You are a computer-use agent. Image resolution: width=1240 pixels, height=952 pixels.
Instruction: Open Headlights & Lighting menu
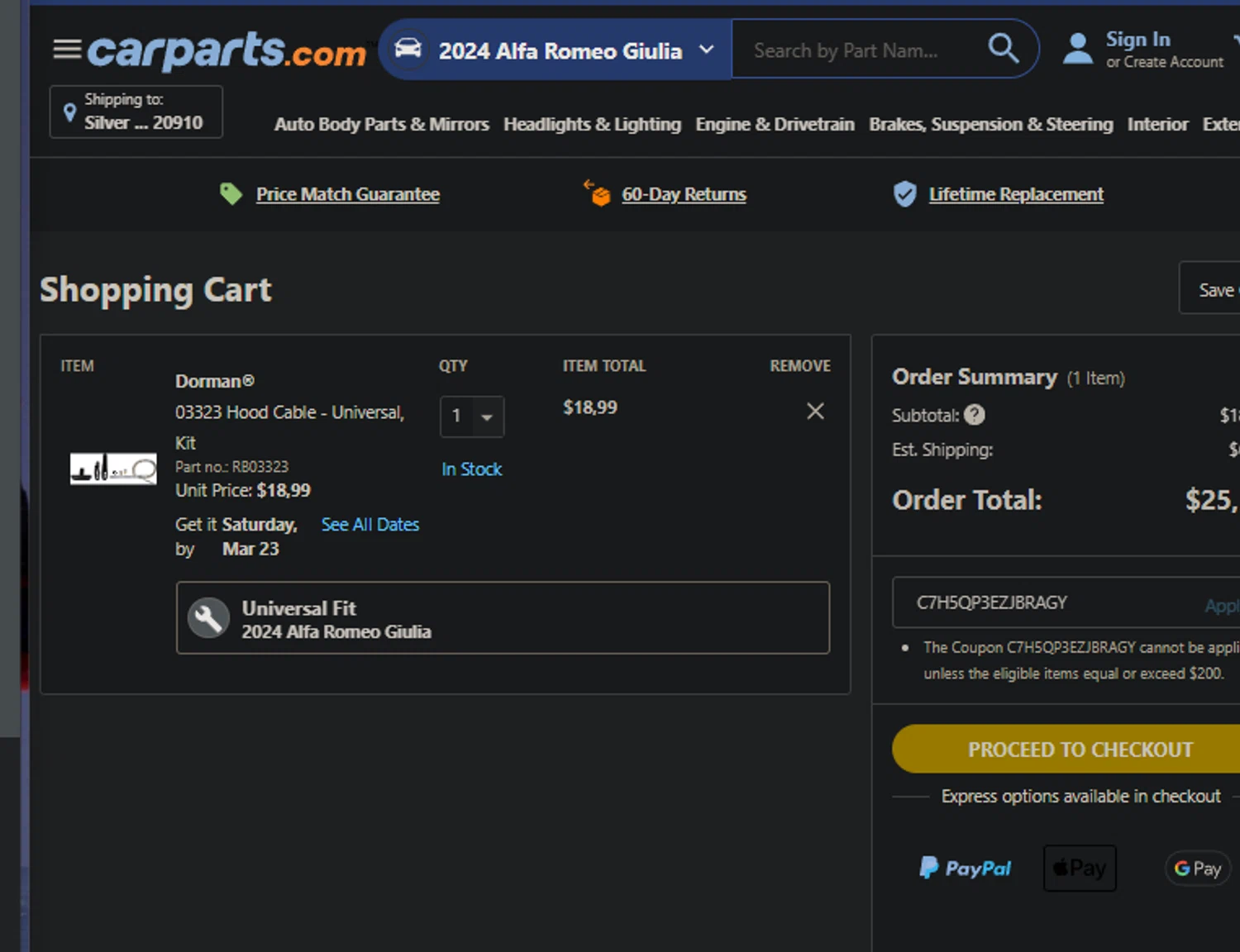pyautogui.click(x=592, y=124)
